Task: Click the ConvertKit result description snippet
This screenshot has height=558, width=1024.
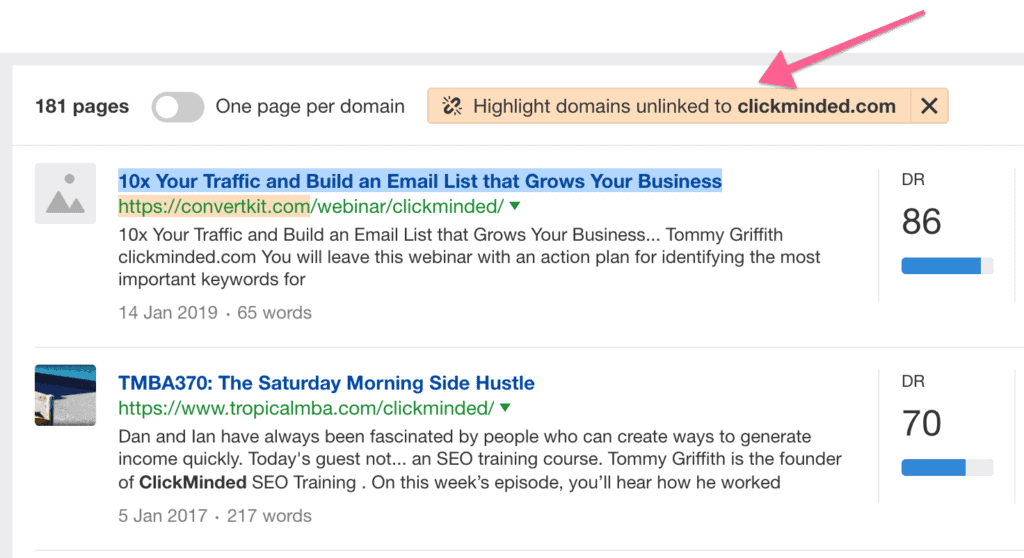Action: point(468,257)
